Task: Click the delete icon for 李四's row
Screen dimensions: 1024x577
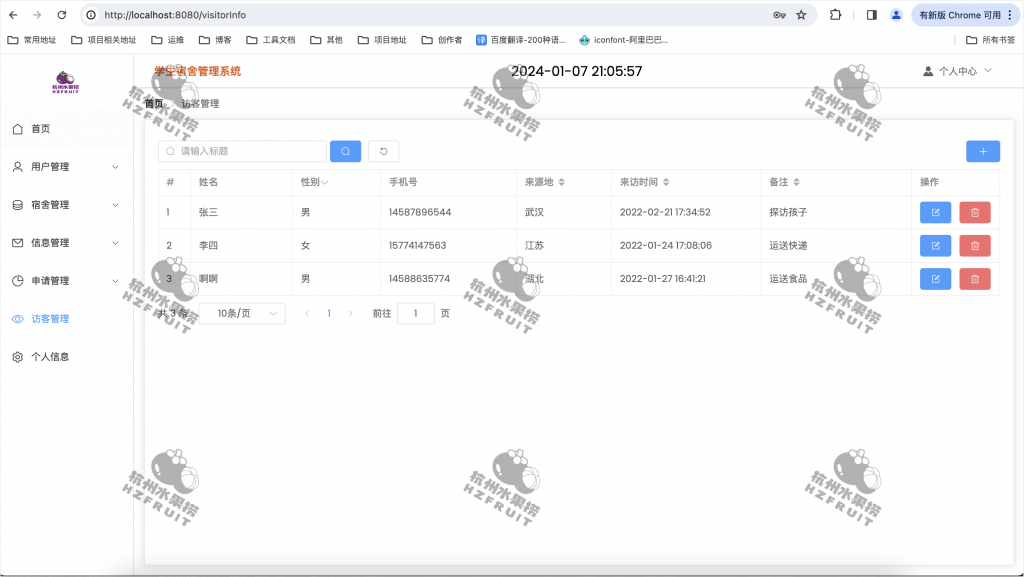Action: pyautogui.click(x=974, y=245)
